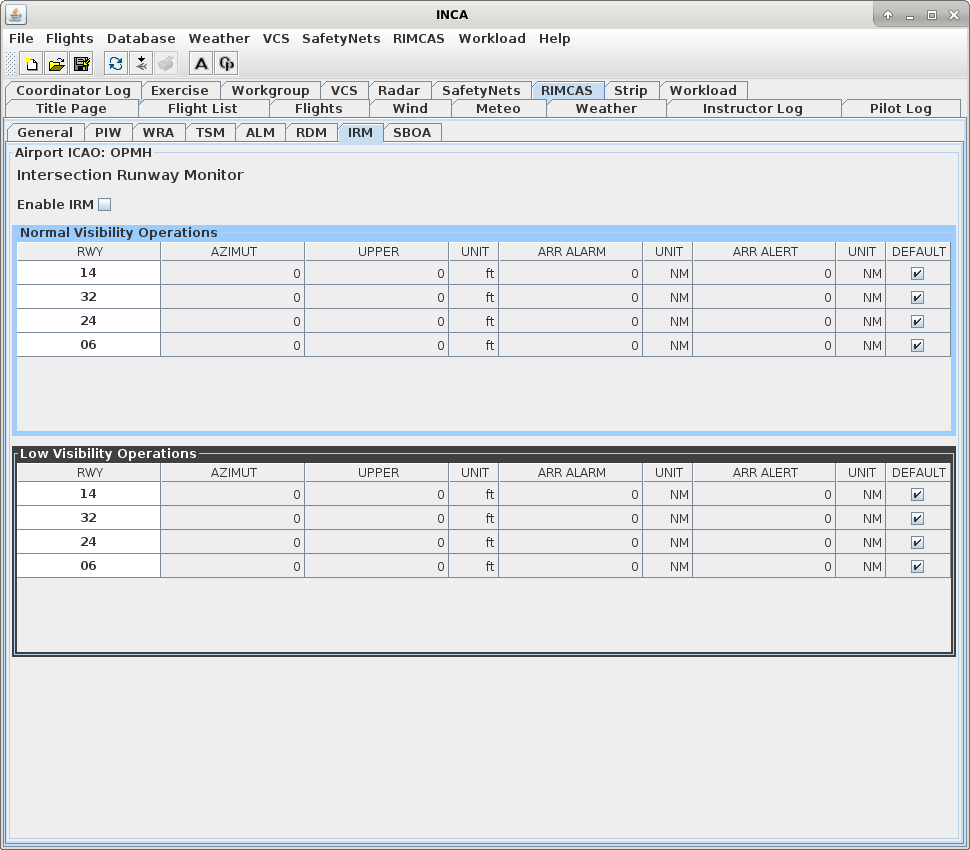
Task: Open the Workload menu in menu bar
Action: 492,38
